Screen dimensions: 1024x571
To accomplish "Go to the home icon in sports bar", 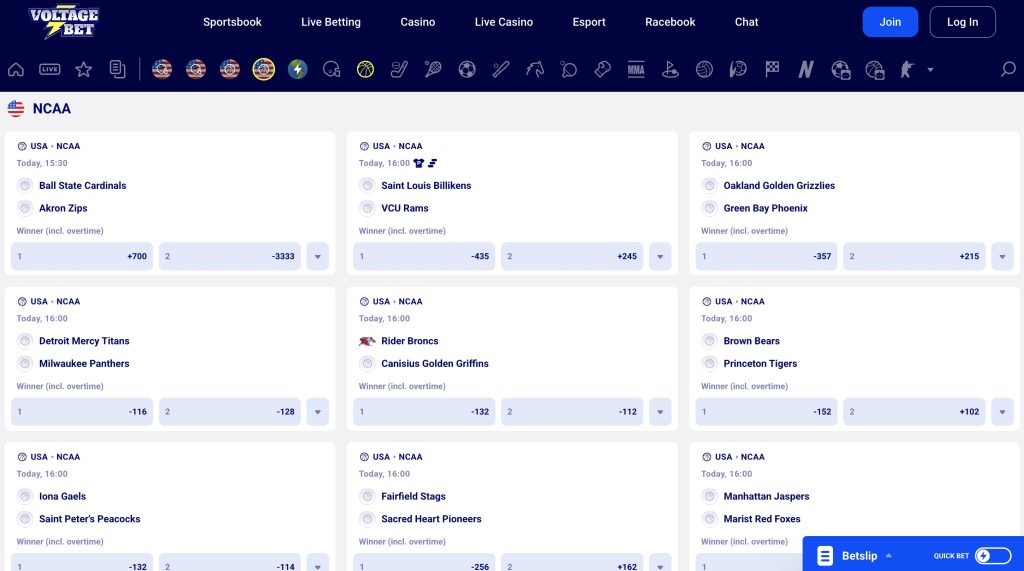I will point(16,69).
